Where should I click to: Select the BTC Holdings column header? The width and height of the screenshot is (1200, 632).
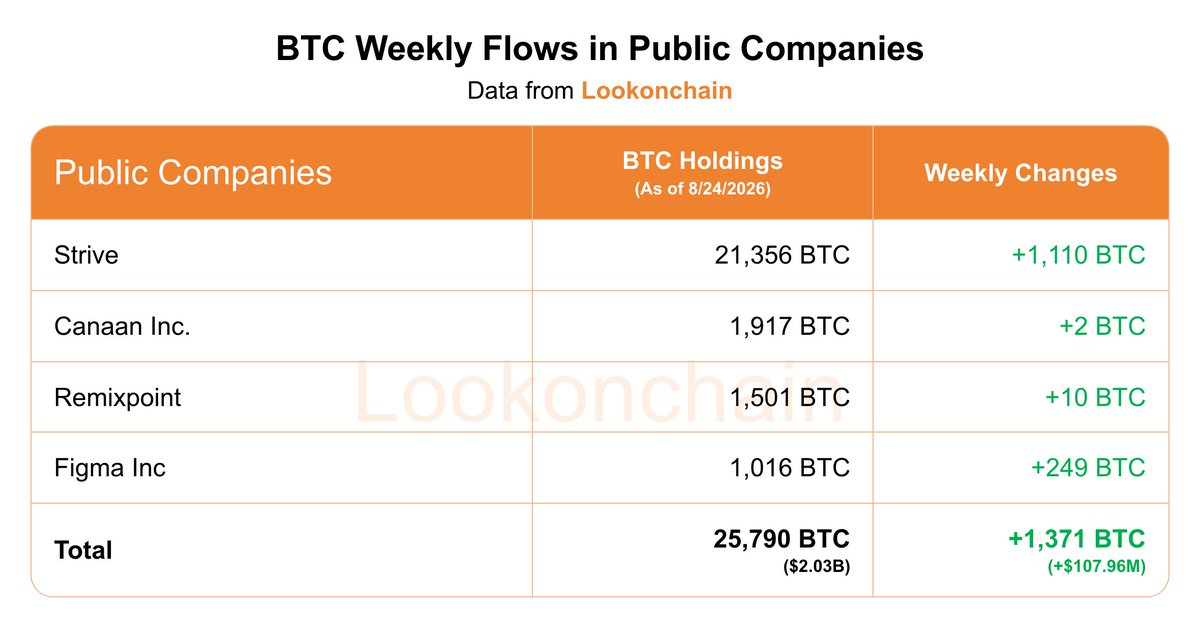(702, 172)
